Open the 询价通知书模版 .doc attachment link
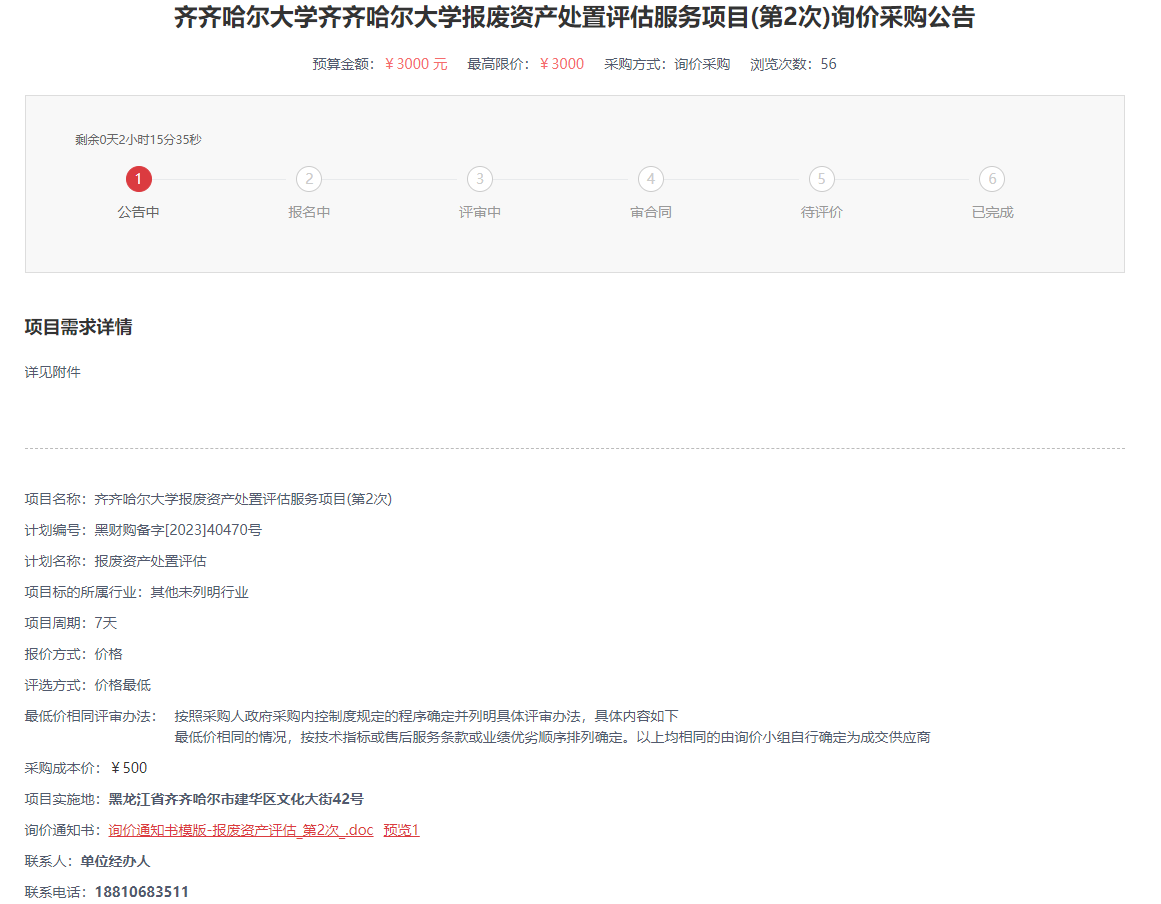 click(x=240, y=830)
